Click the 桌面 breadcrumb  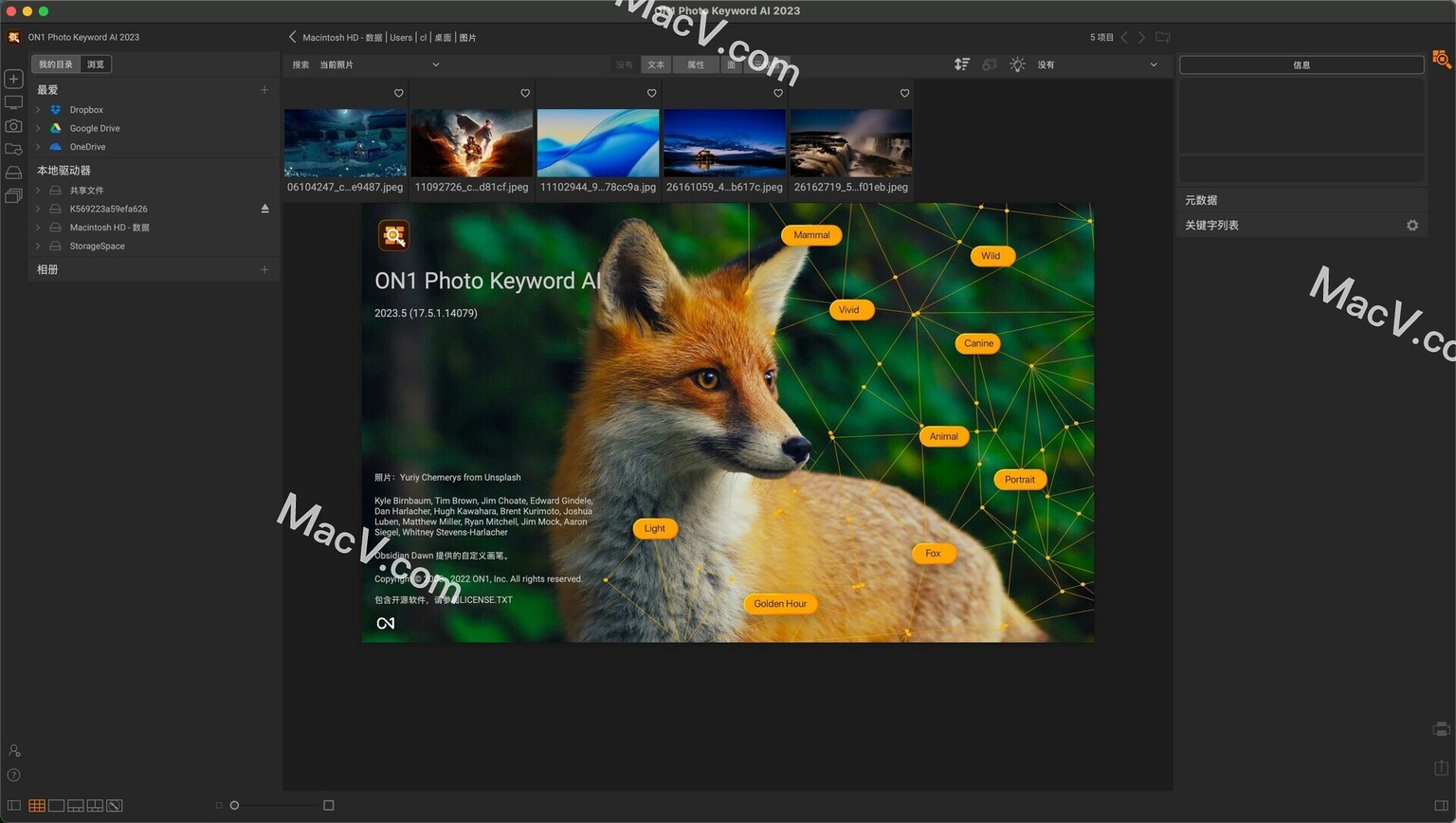pos(443,38)
